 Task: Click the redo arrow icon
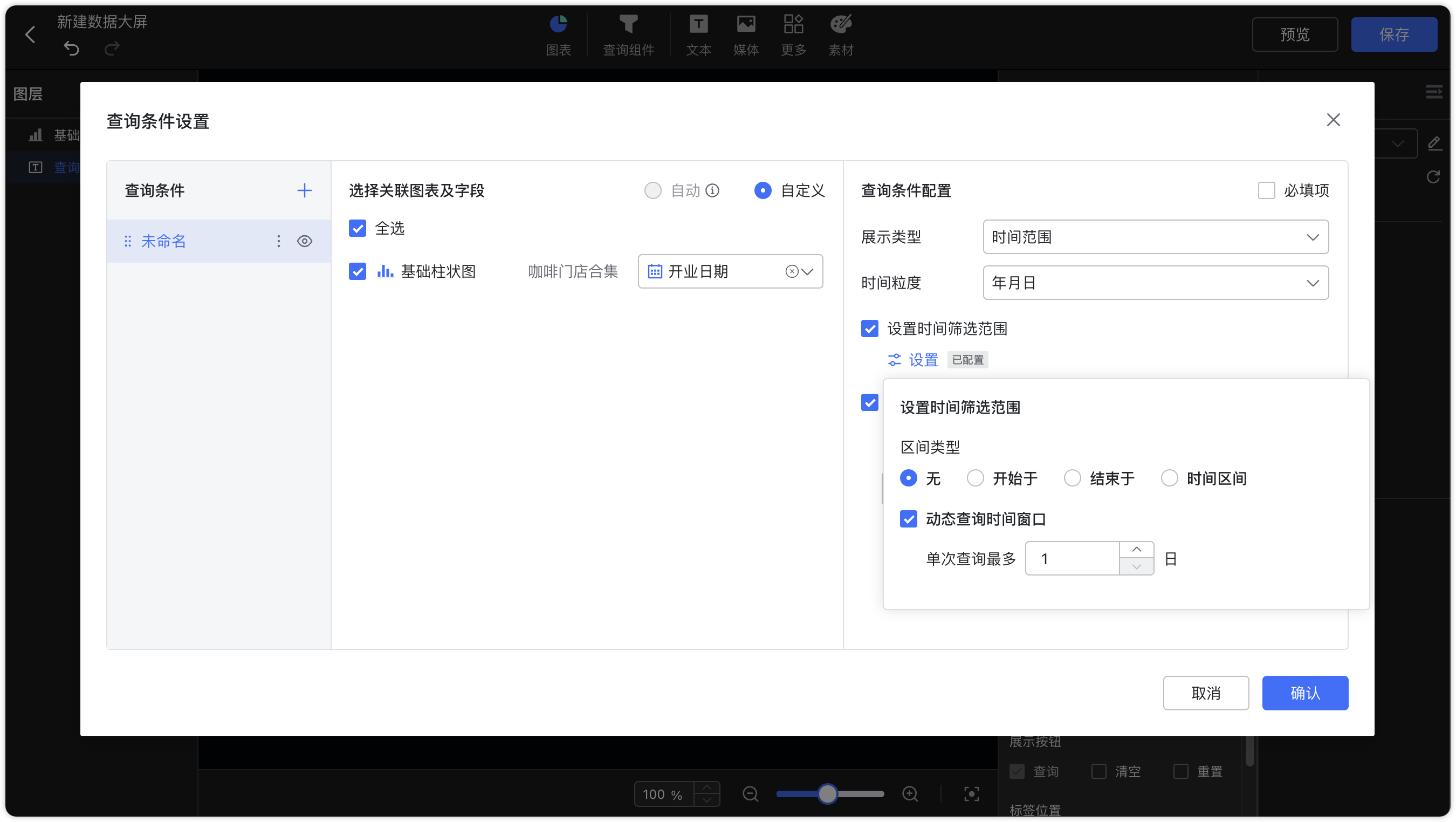click(x=112, y=48)
